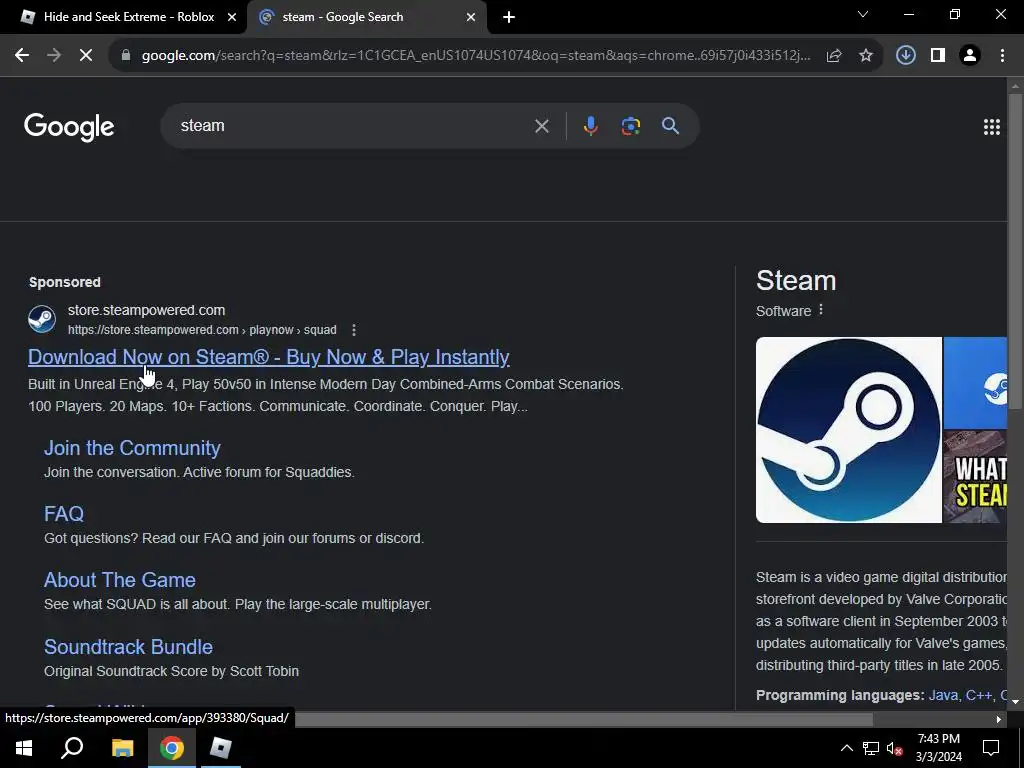Click store.steampowered.com site name
The width and height of the screenshot is (1024, 768).
(x=146, y=310)
